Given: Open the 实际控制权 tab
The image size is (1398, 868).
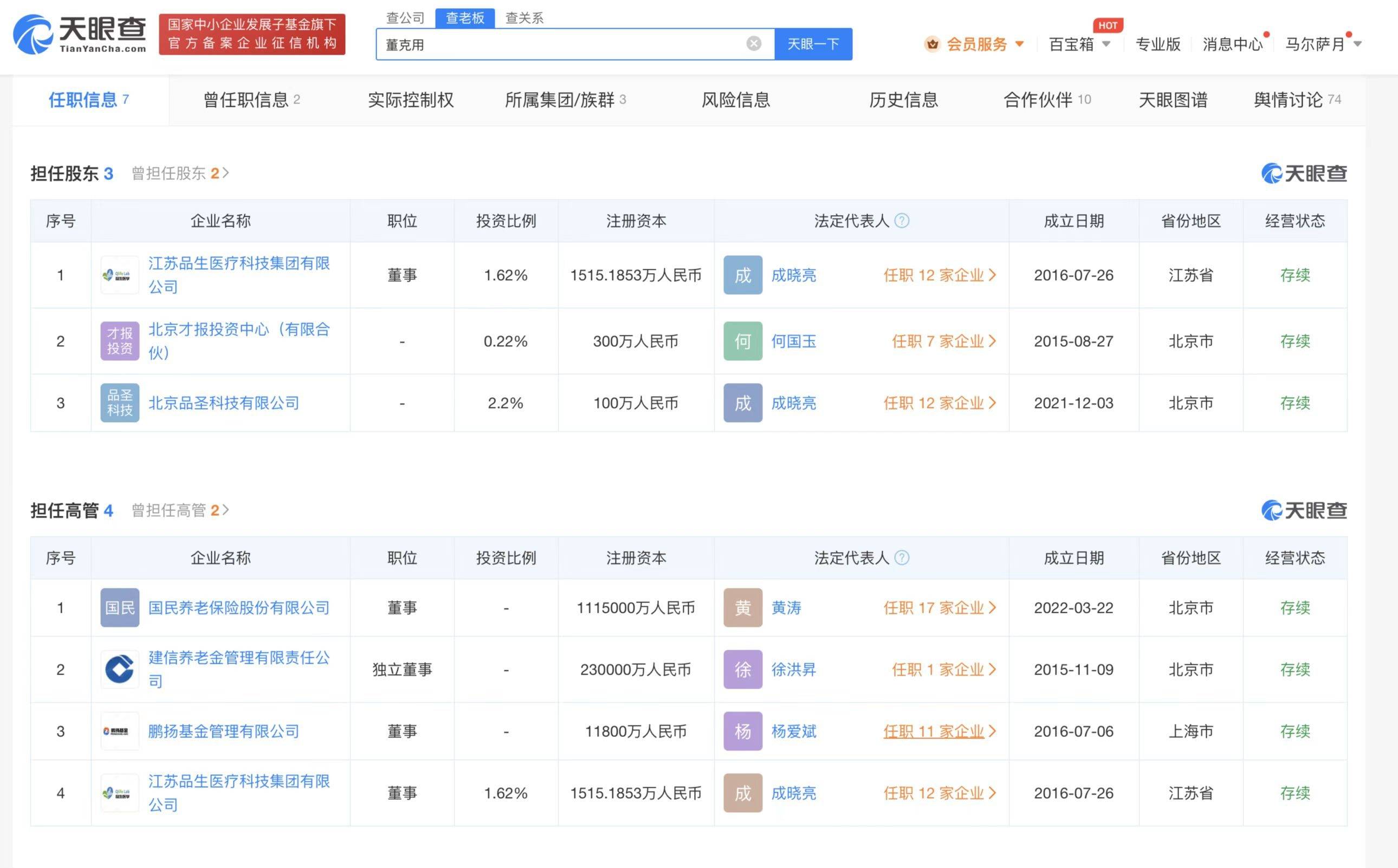Looking at the screenshot, I should [411, 100].
